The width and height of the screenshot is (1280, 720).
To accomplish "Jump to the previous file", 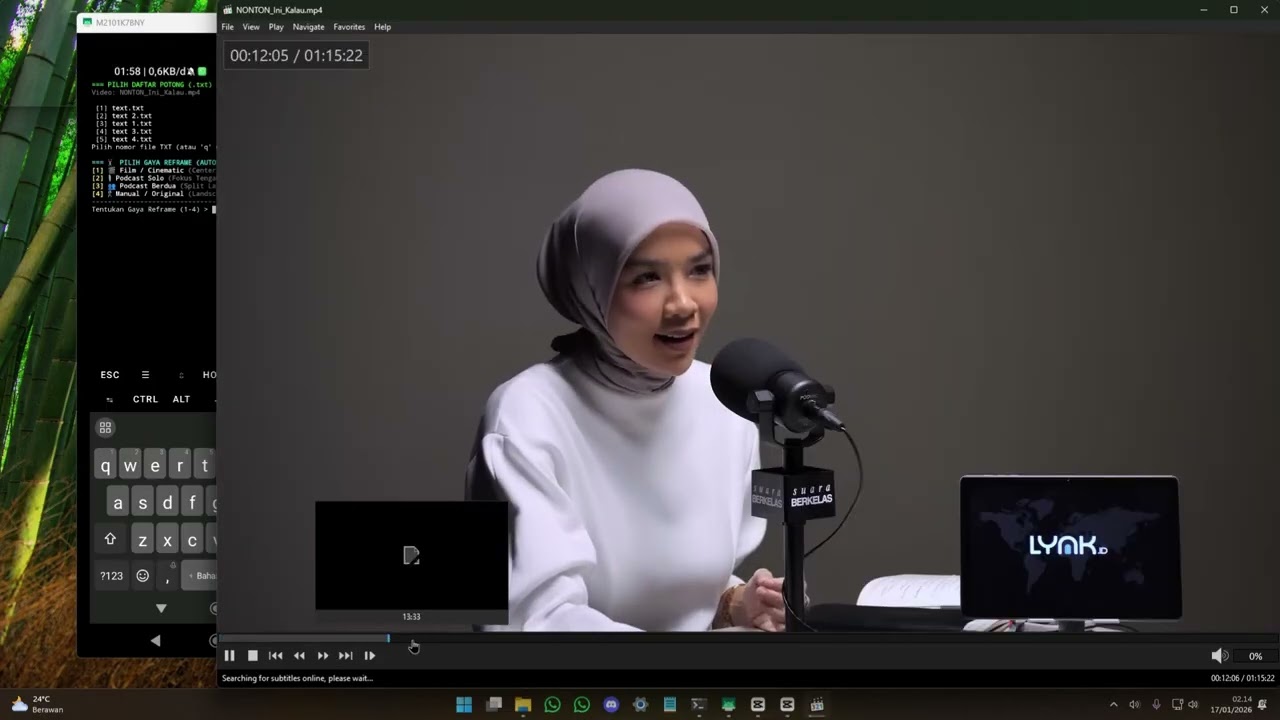I will tap(276, 656).
